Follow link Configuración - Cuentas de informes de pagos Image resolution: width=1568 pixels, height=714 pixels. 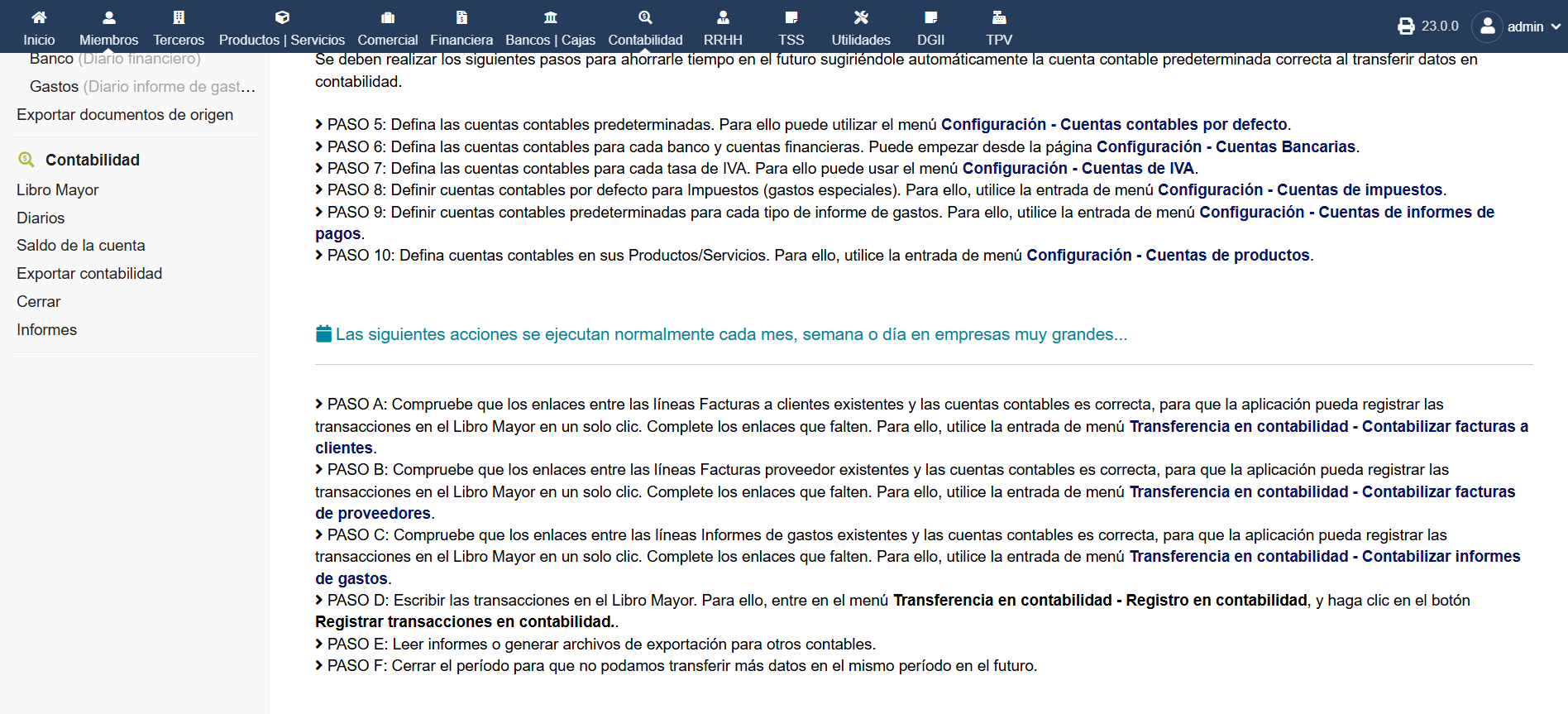pyautogui.click(x=1346, y=213)
